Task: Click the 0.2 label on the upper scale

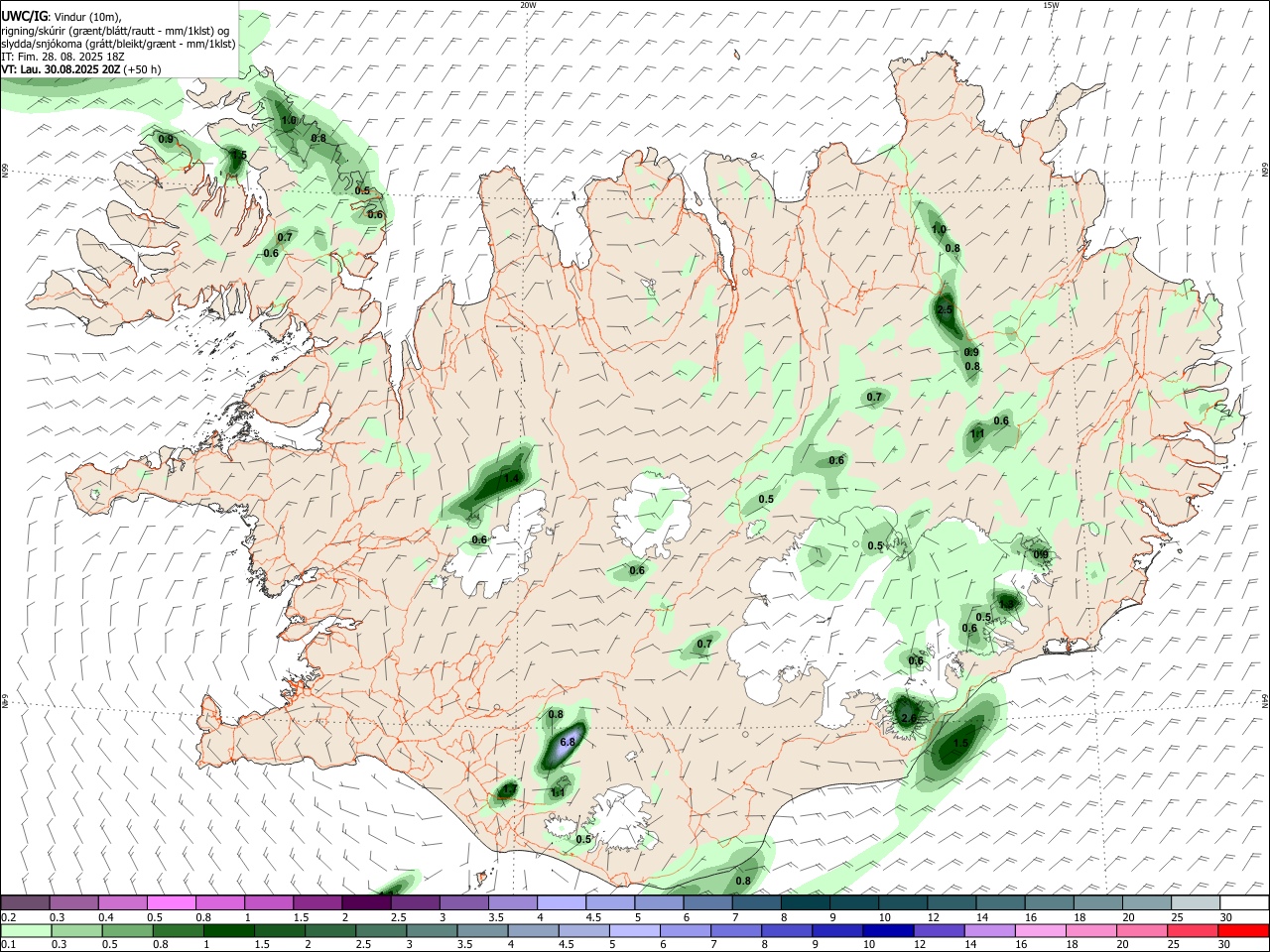Action: [x=9, y=916]
